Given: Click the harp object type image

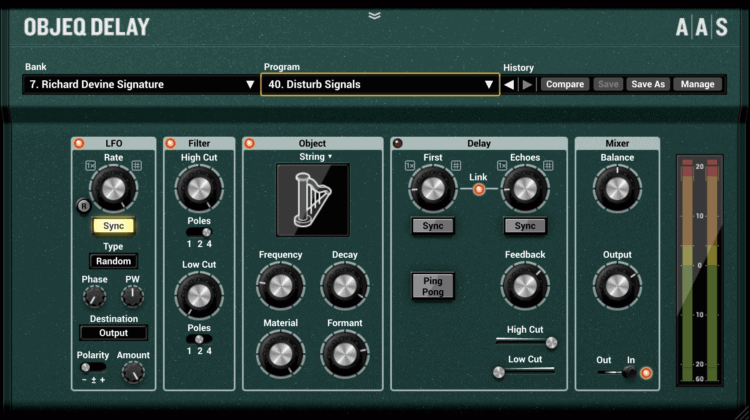Looking at the screenshot, I should (x=313, y=200).
